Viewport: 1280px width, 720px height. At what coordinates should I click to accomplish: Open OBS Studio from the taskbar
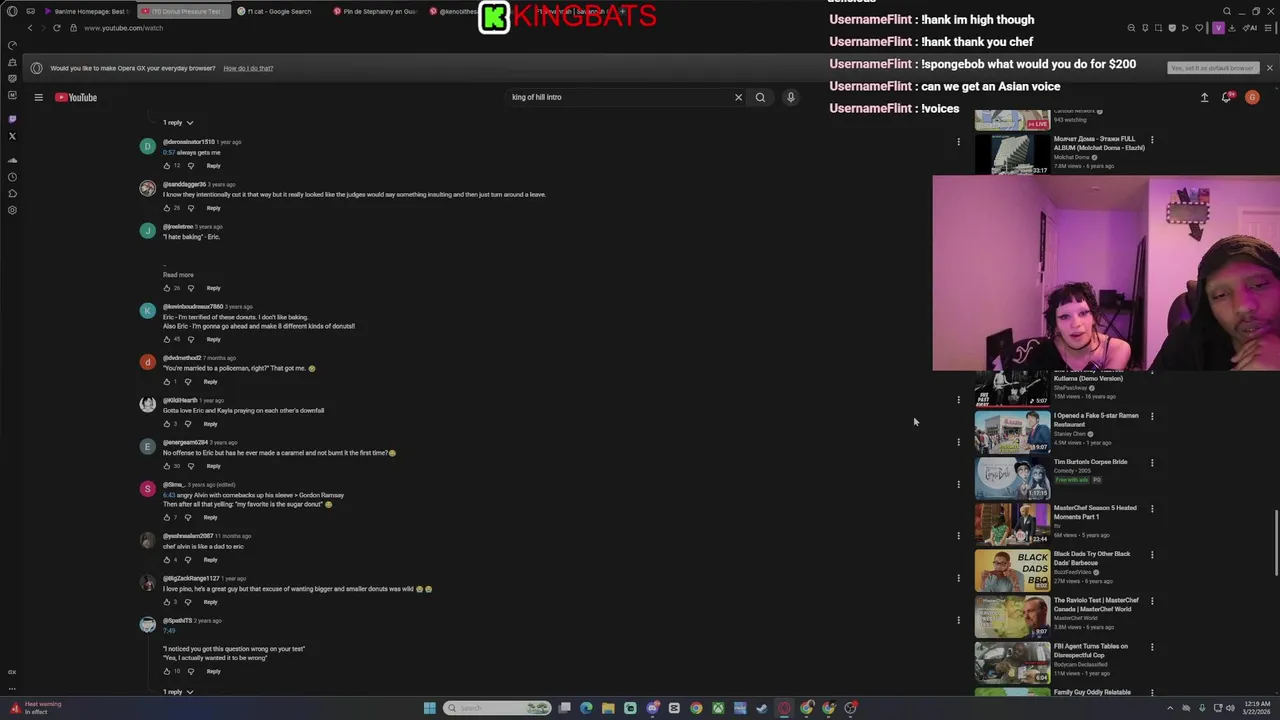(x=850, y=708)
